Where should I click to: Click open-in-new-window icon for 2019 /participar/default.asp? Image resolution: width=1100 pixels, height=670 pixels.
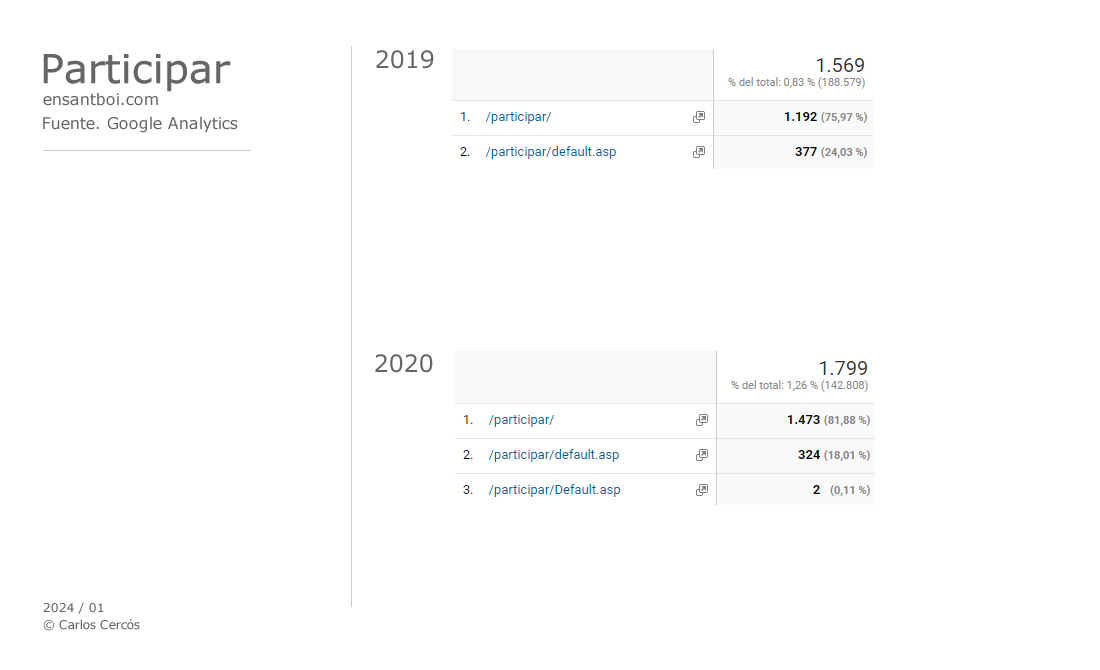tap(699, 152)
